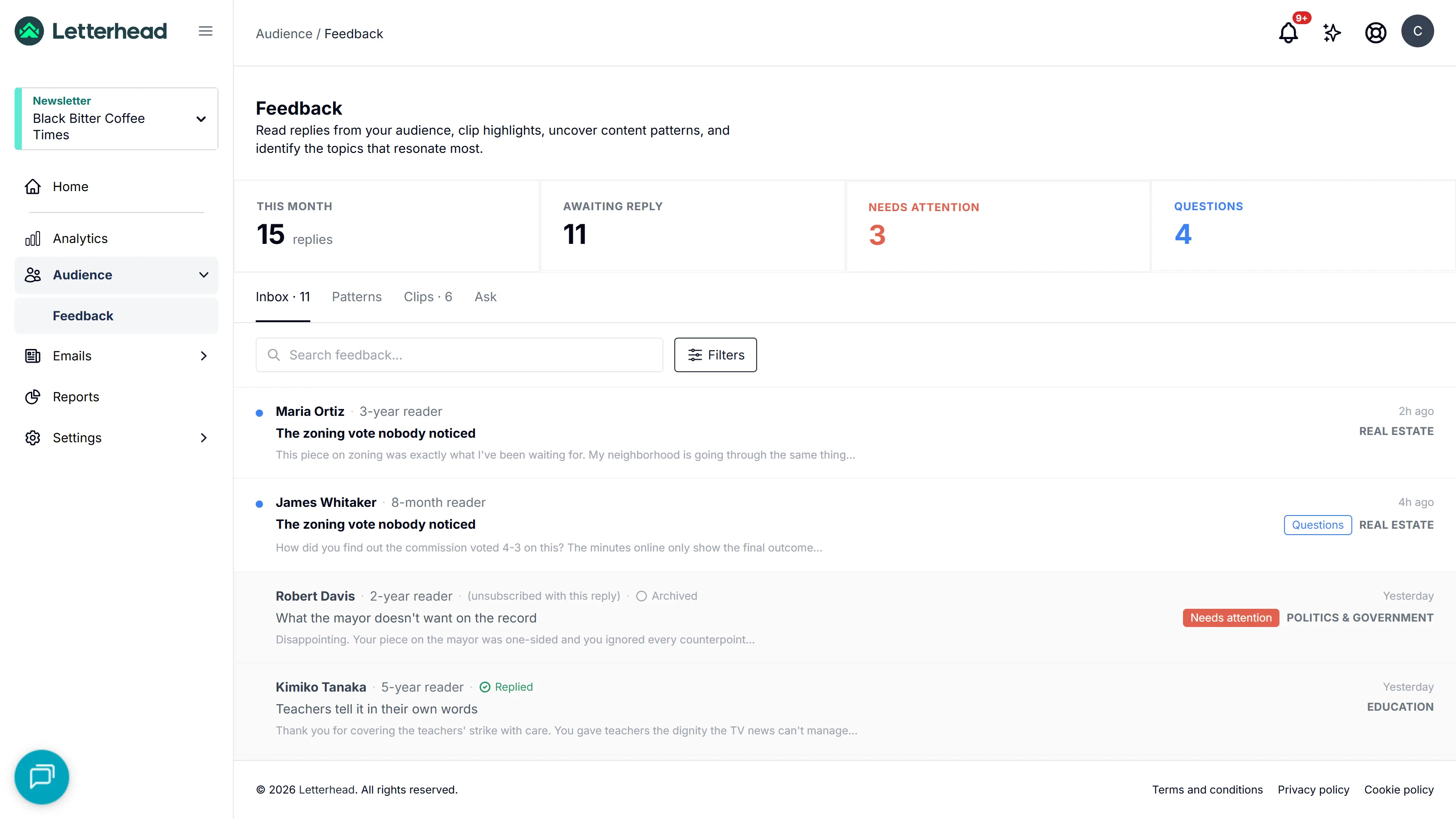
Task: Click the Analytics bar chart icon
Action: tap(33, 238)
